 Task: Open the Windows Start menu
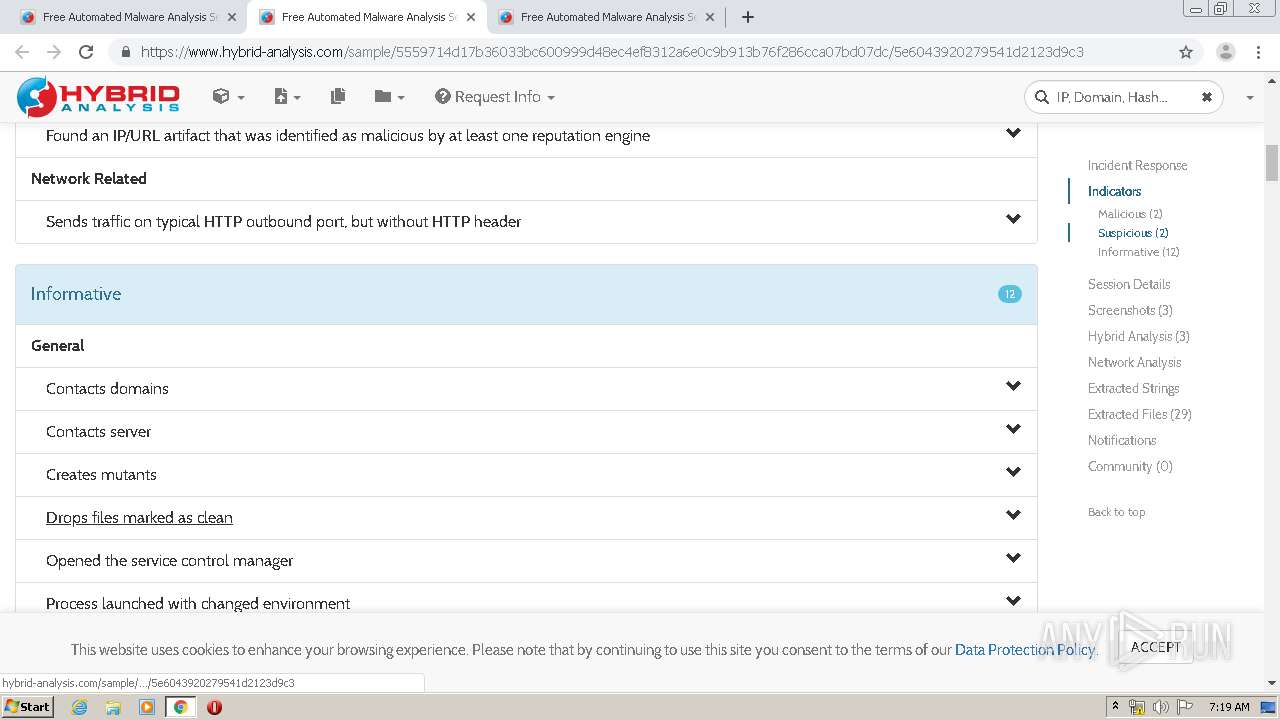pyautogui.click(x=28, y=707)
